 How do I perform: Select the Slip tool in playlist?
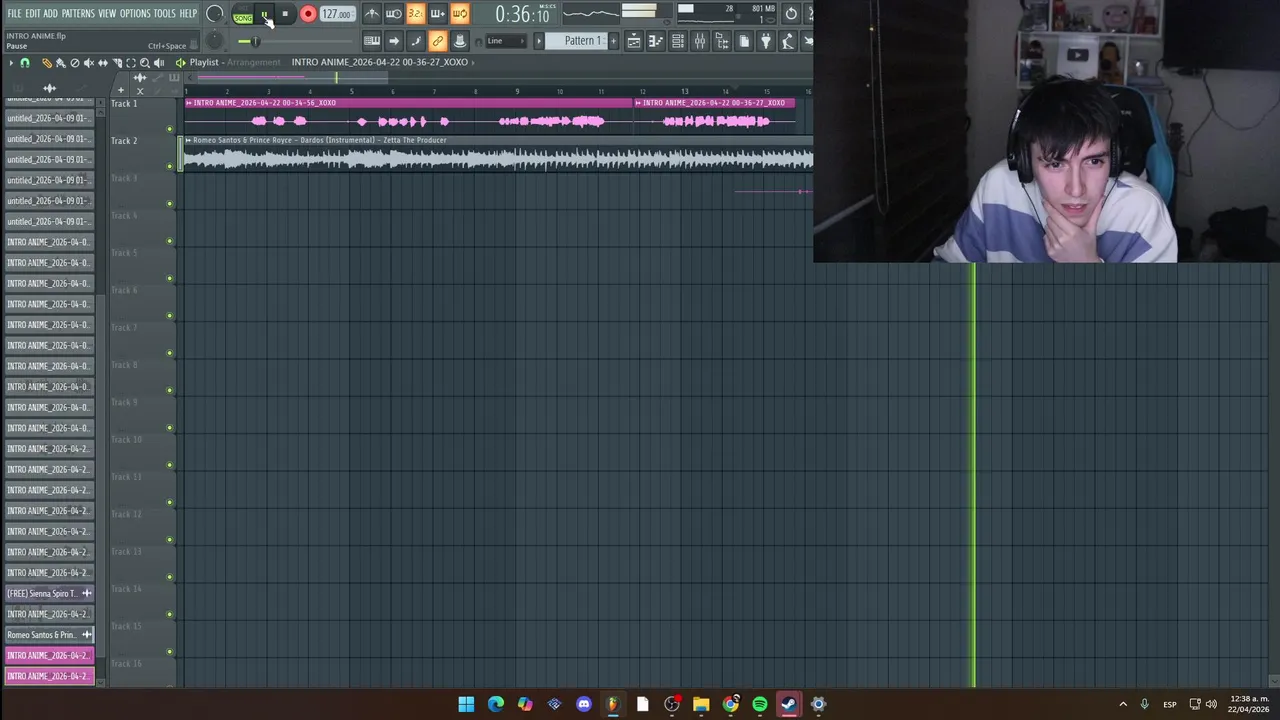(x=103, y=63)
